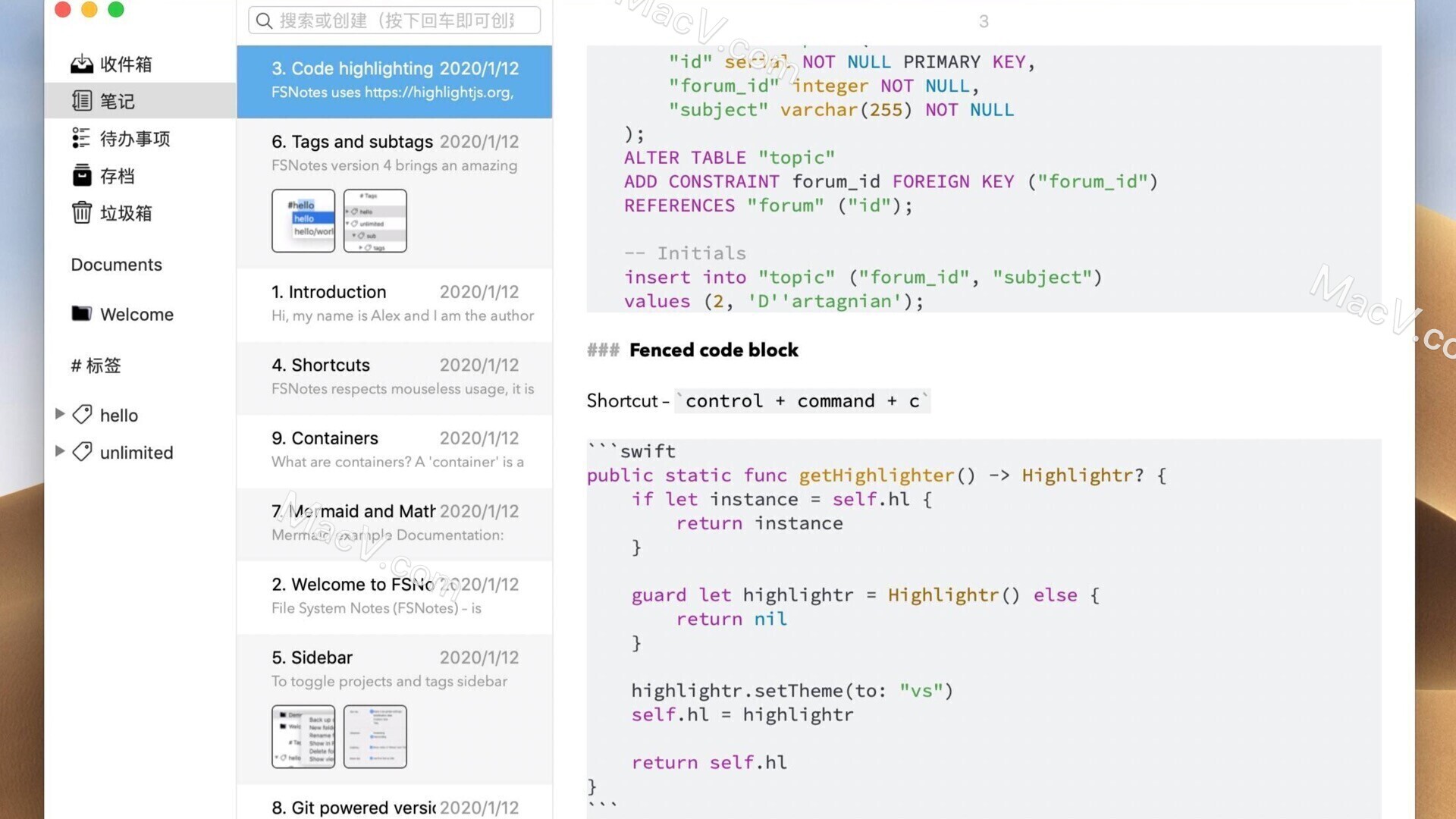Click second thumbnail in Sidebar note
Viewport: 1456px width, 819px height.
[x=375, y=736]
